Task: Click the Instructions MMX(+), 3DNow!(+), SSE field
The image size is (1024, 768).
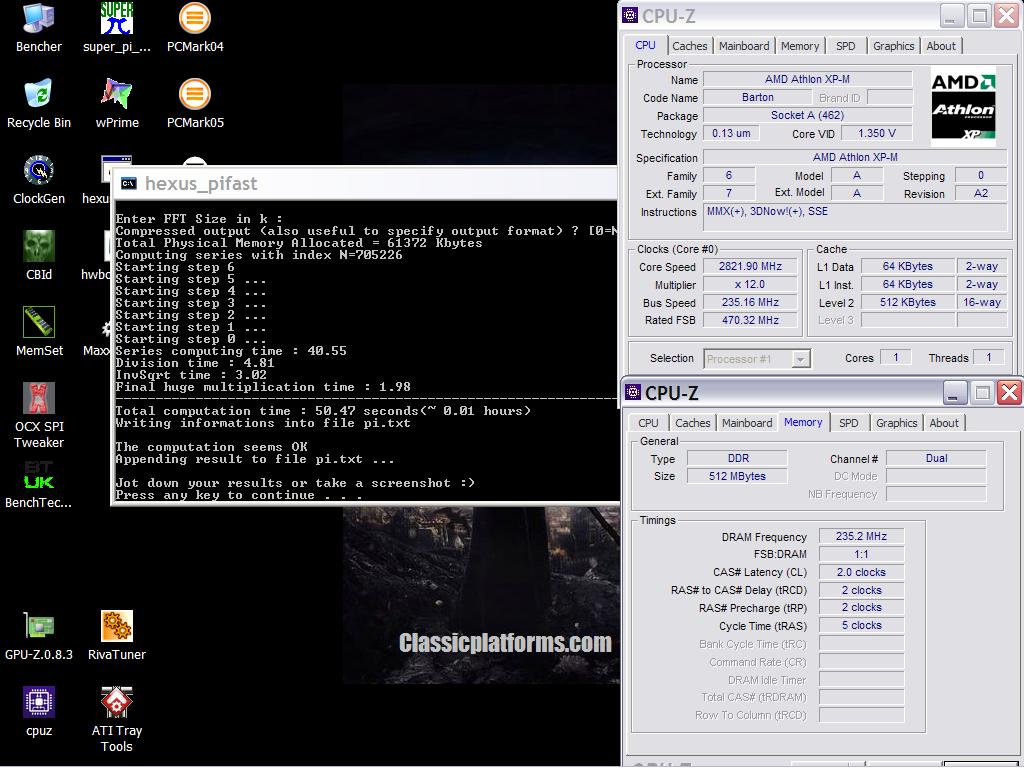Action: click(855, 217)
